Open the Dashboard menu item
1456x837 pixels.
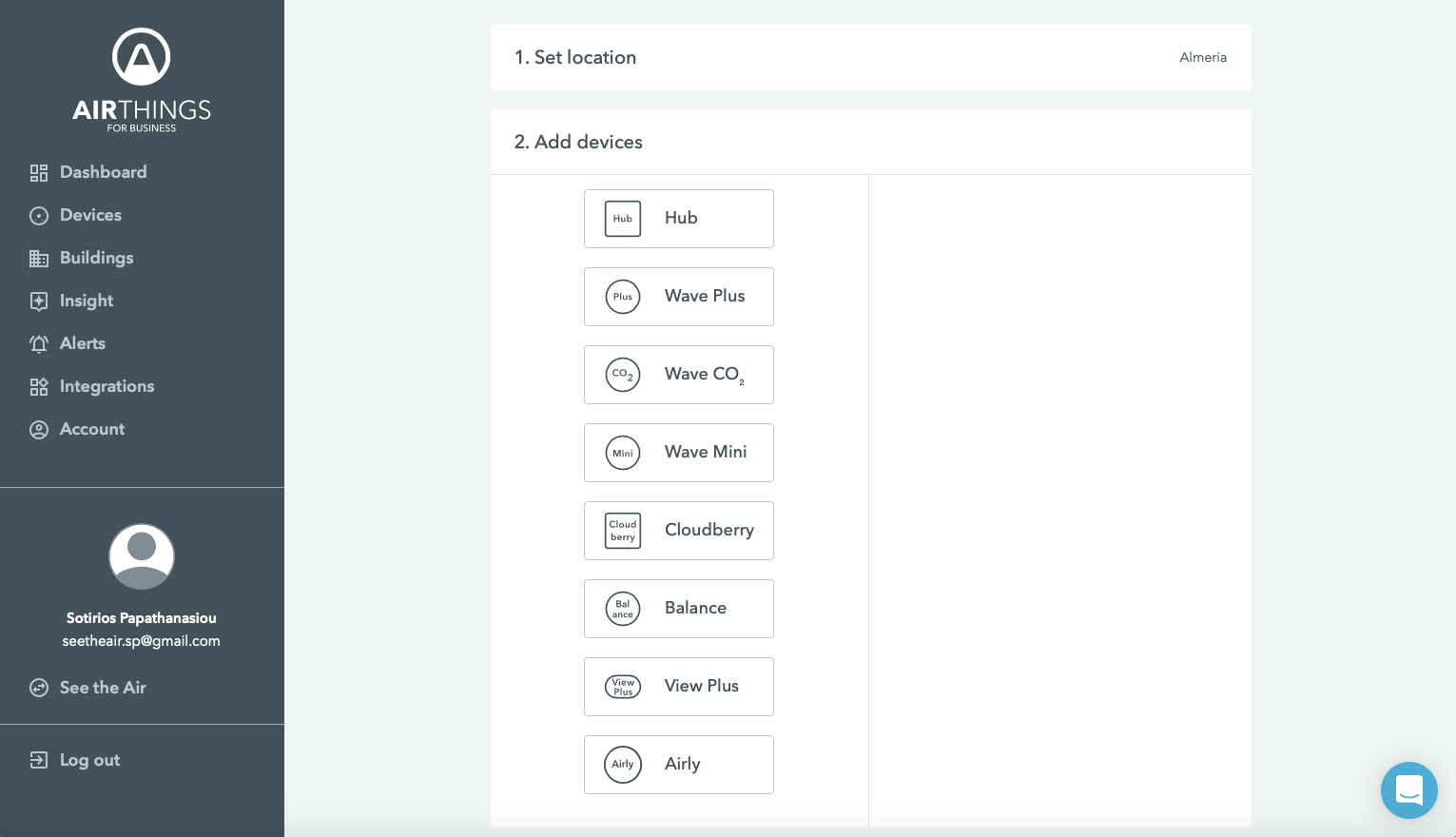point(103,172)
